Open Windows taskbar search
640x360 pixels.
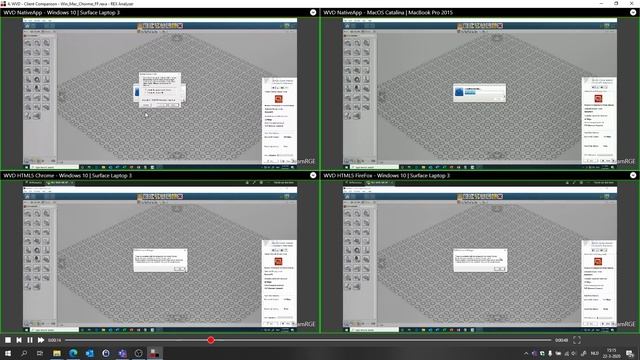[24, 353]
